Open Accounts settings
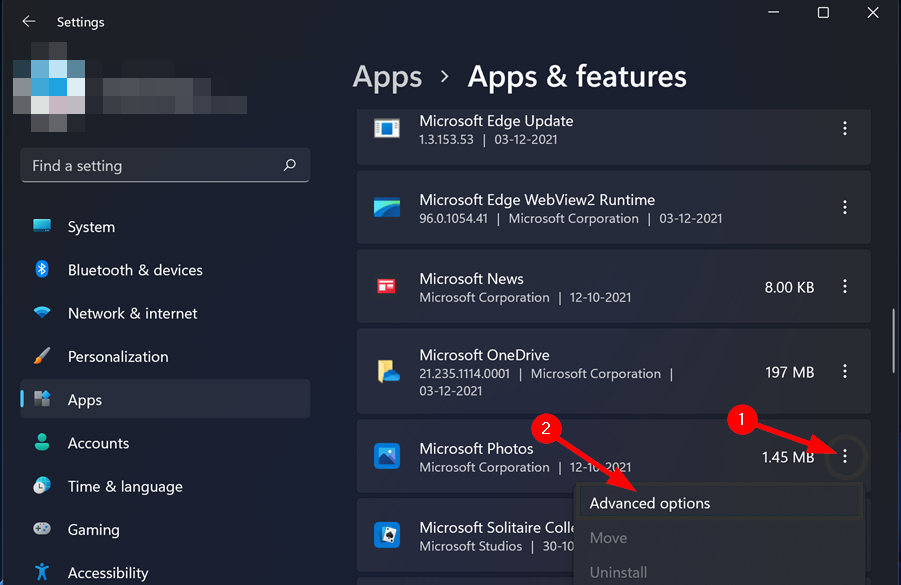The height and width of the screenshot is (585, 901). tap(98, 443)
